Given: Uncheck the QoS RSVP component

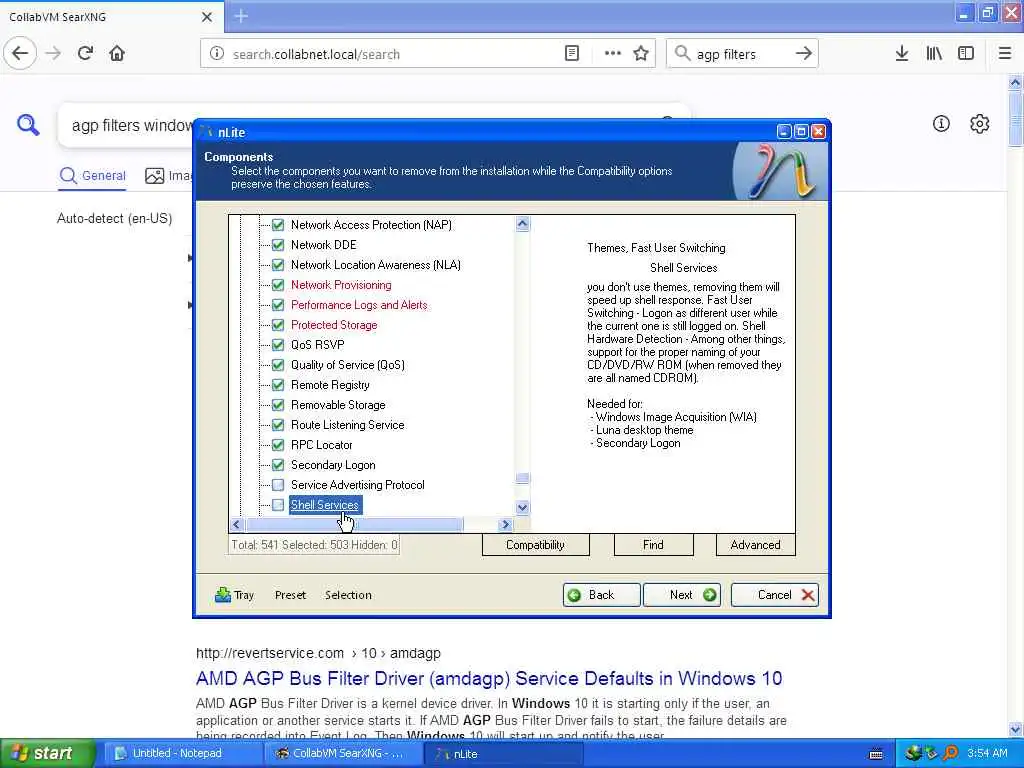Looking at the screenshot, I should coord(278,345).
